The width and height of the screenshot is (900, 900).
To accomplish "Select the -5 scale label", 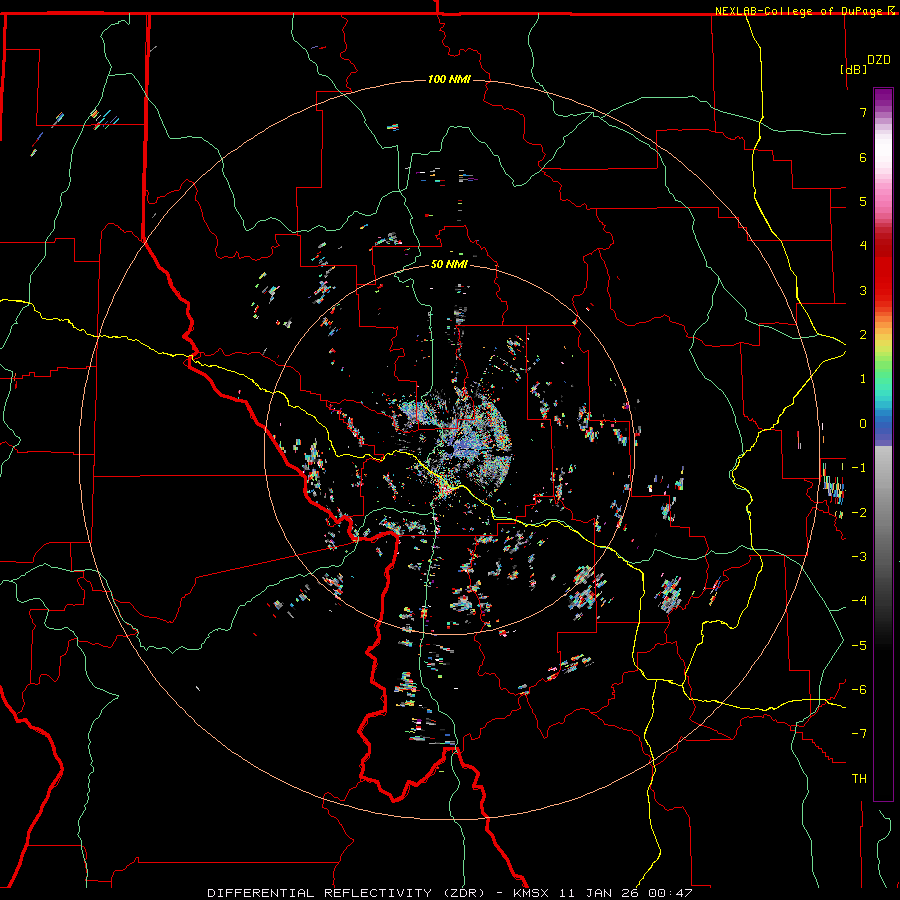I will pos(859,646).
